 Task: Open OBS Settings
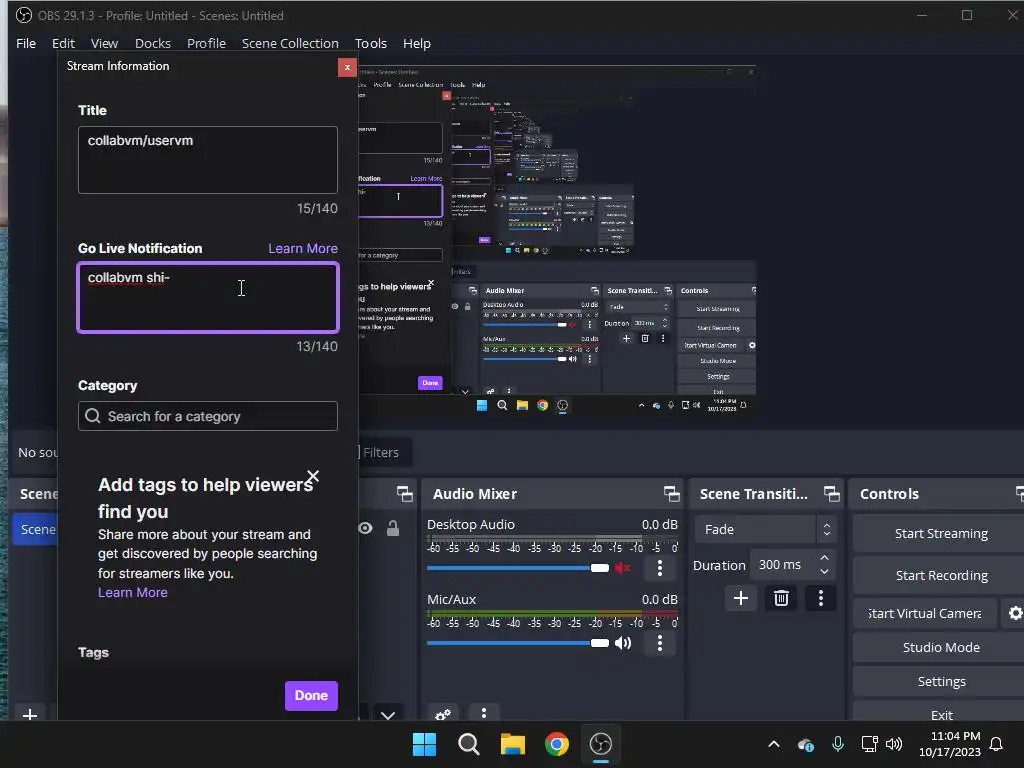[941, 681]
